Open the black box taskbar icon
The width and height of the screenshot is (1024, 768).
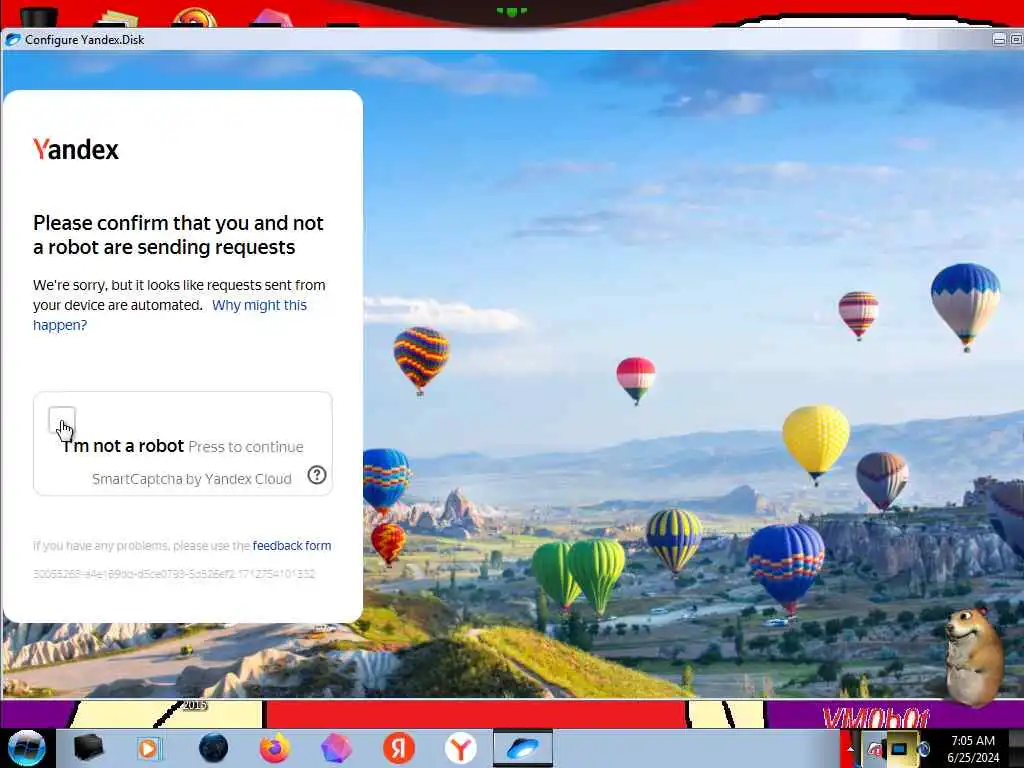88,748
